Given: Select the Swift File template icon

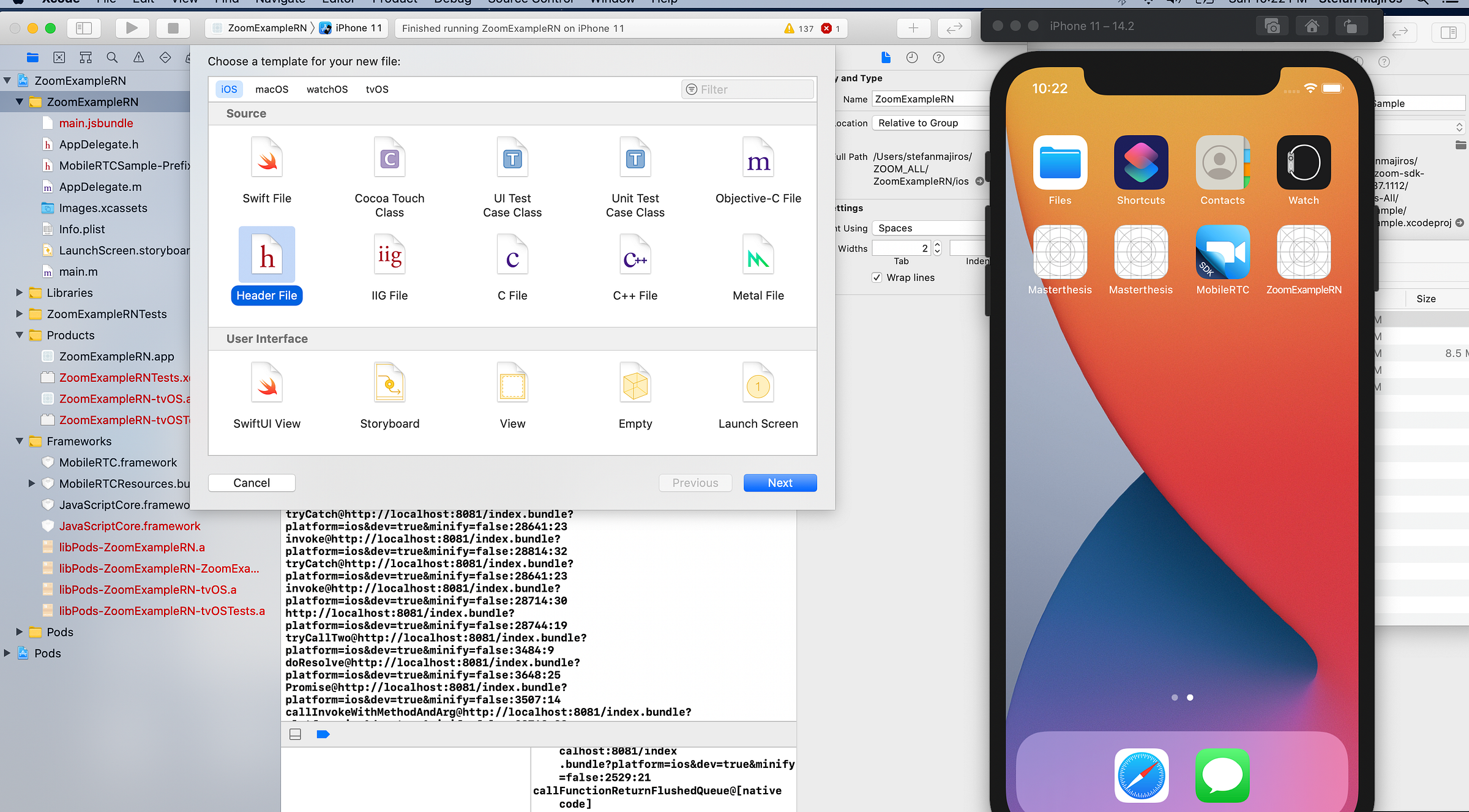Looking at the screenshot, I should pos(267,159).
